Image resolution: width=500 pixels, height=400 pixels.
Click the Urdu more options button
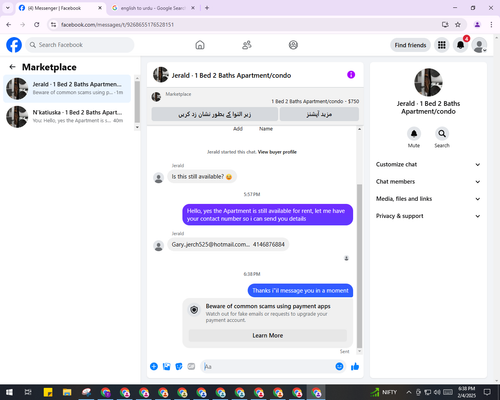click(319, 114)
